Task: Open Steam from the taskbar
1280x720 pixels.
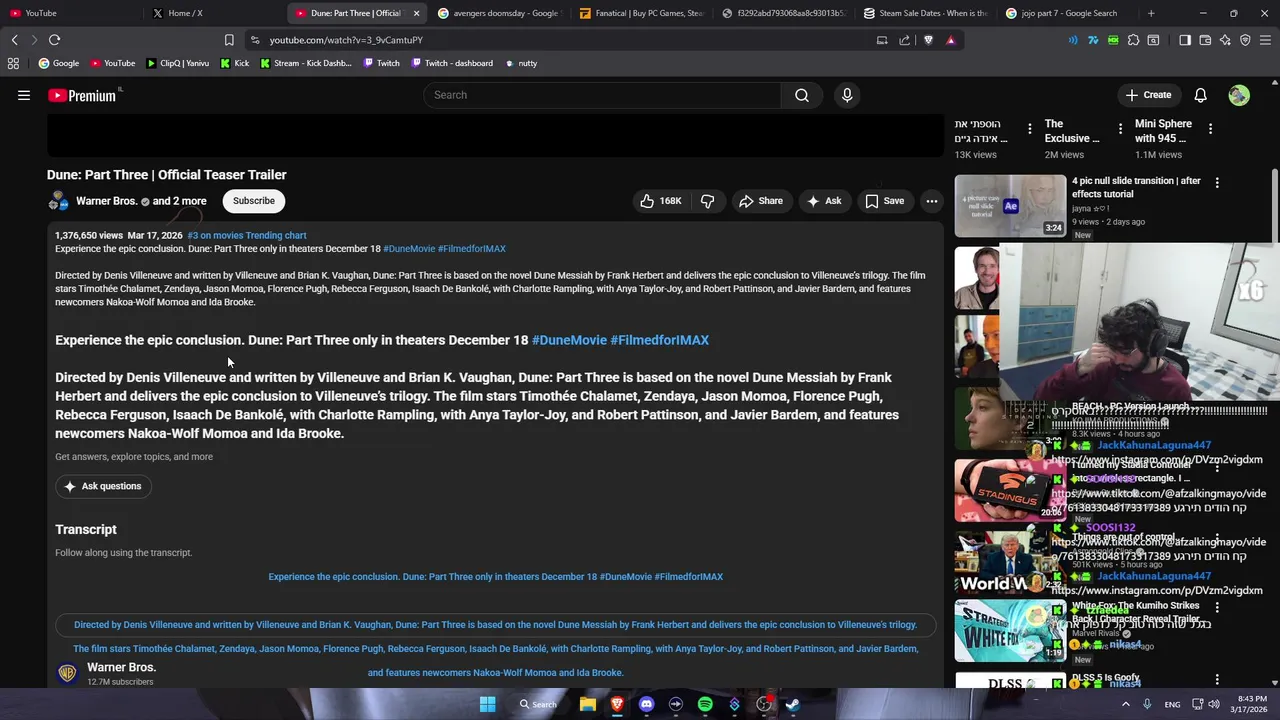Action: (792, 704)
